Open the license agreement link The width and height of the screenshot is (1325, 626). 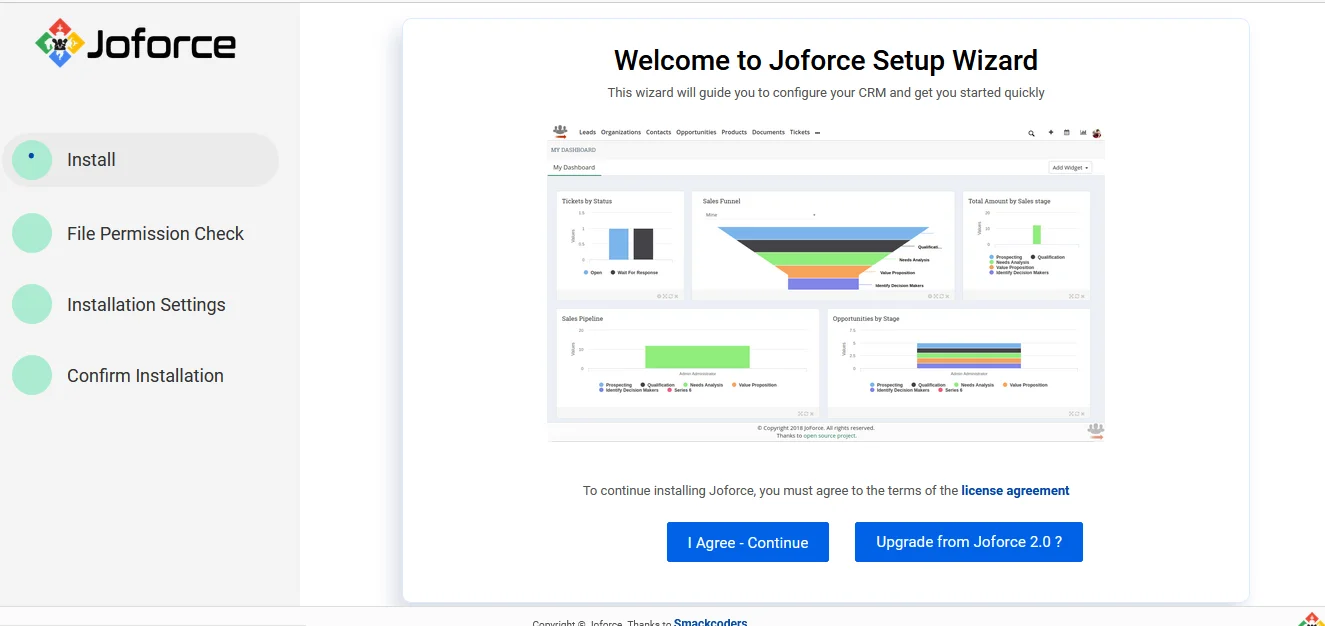click(1015, 491)
